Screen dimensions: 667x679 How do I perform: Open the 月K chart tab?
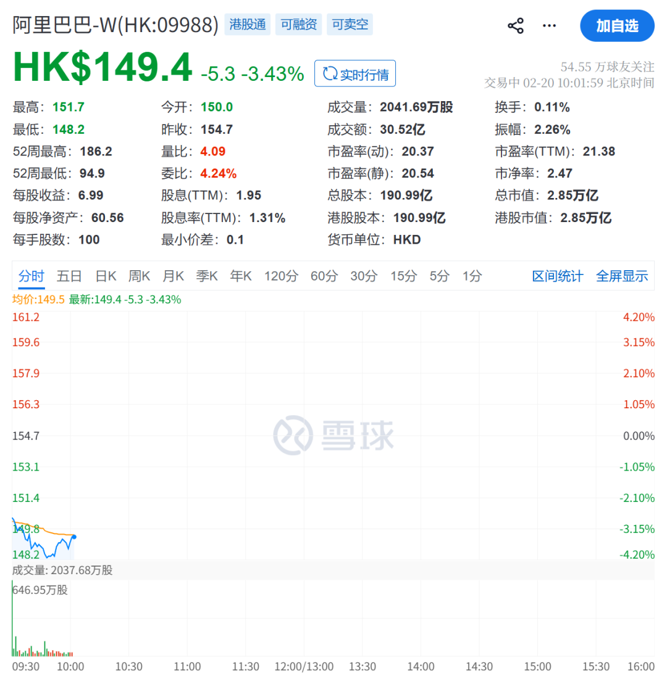click(174, 276)
